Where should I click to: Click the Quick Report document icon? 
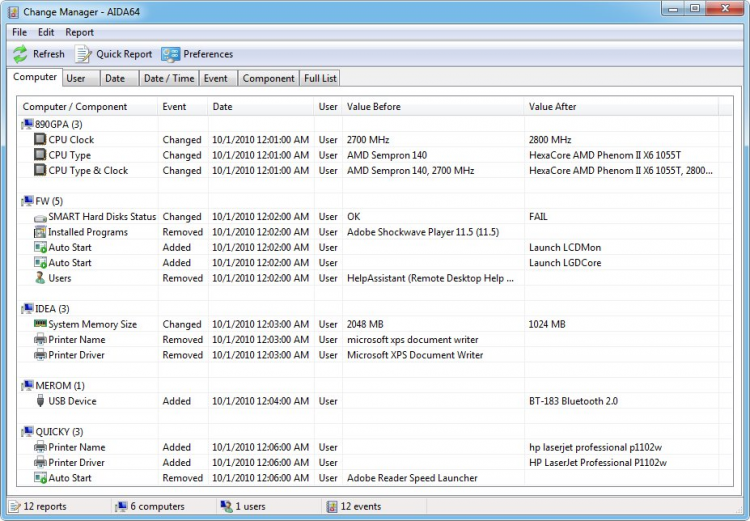[83, 54]
